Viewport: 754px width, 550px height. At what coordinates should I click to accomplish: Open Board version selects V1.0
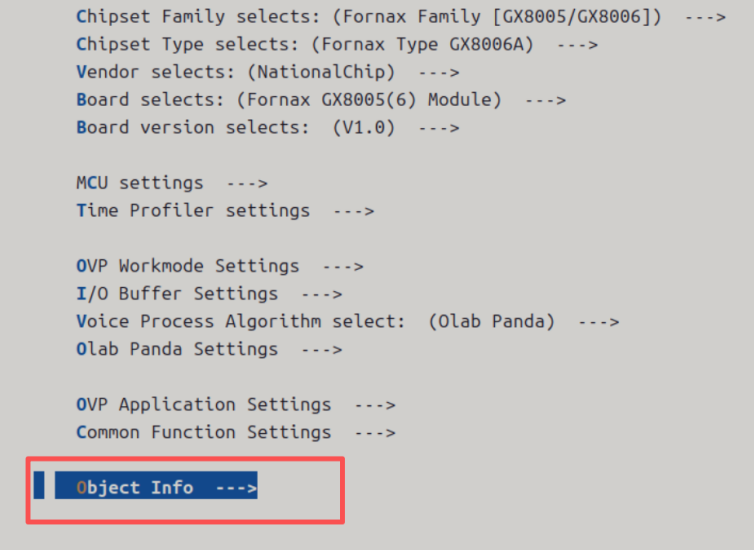tap(267, 128)
